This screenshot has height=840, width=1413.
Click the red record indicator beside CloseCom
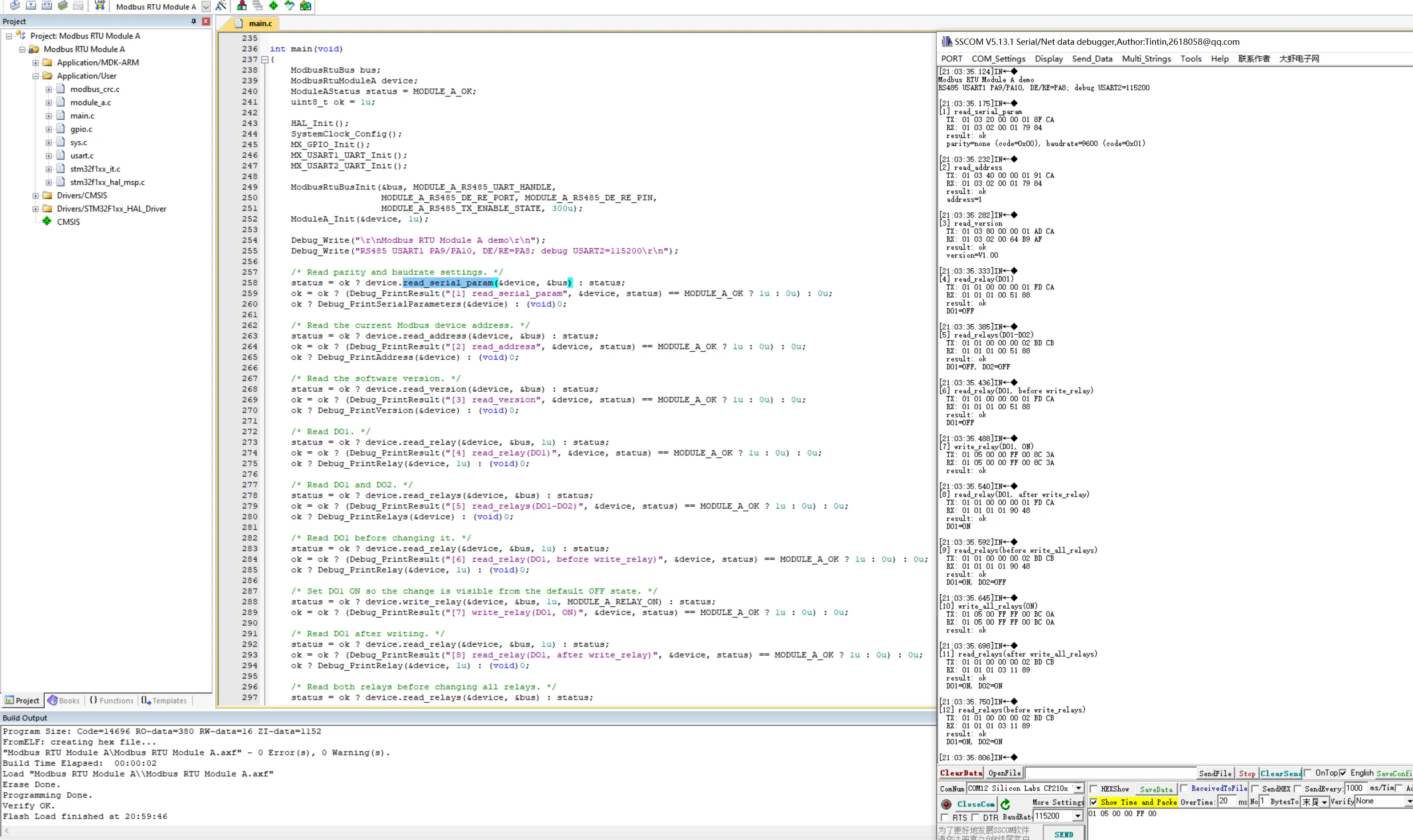coord(946,804)
